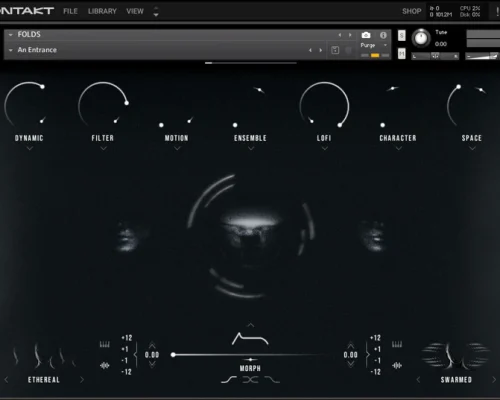Click the FILTER knob ring
The height and width of the screenshot is (400, 500).
[103, 105]
